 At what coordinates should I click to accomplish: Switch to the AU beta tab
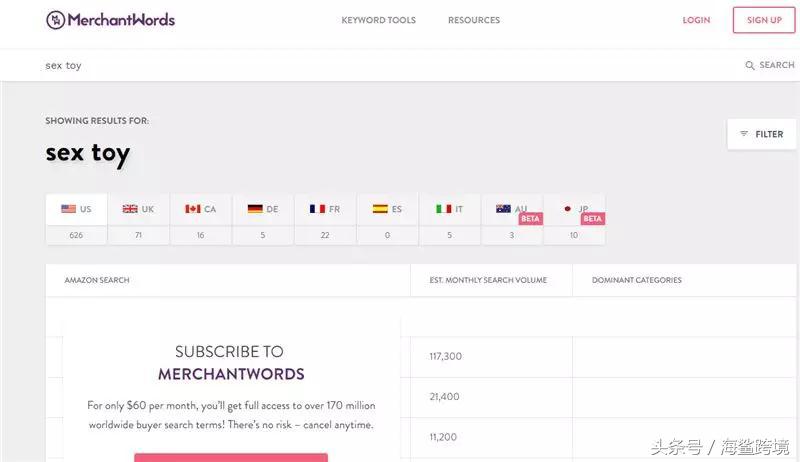click(511, 209)
